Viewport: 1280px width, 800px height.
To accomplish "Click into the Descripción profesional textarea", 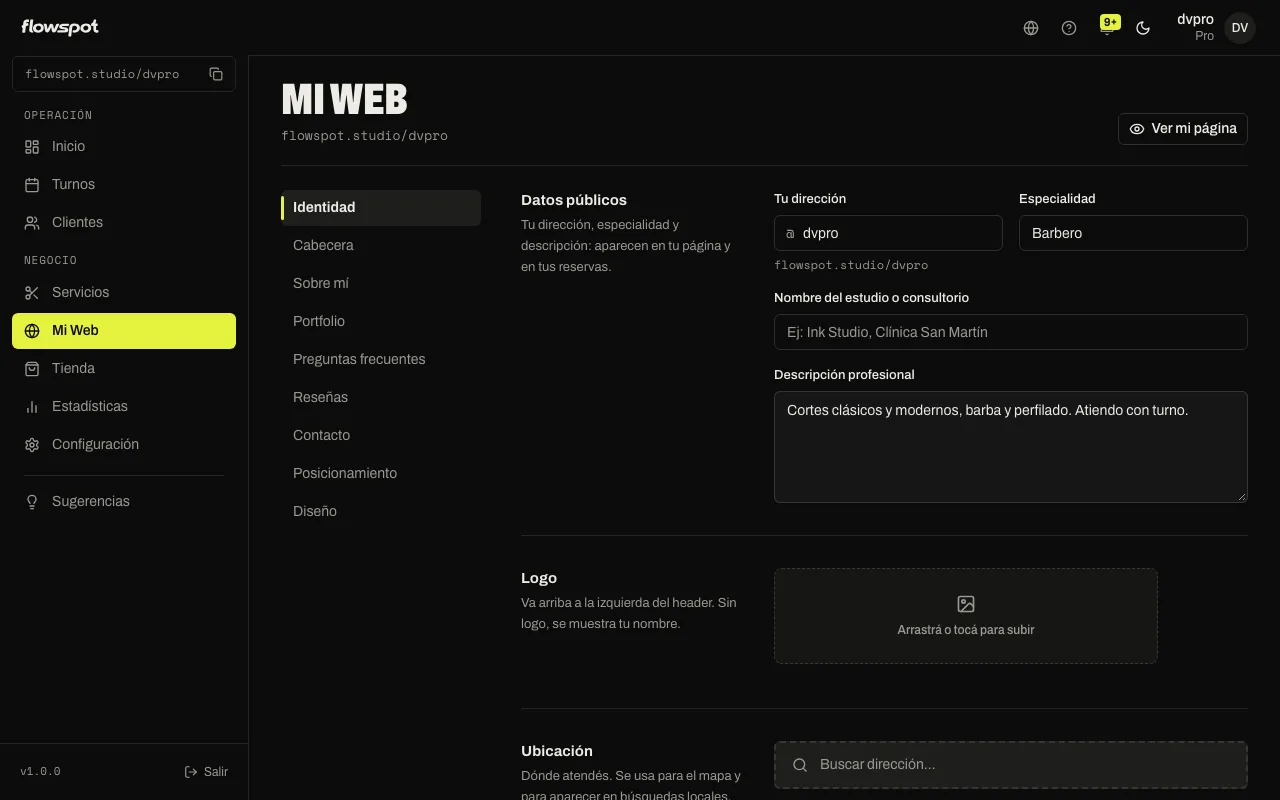I will (x=1011, y=447).
